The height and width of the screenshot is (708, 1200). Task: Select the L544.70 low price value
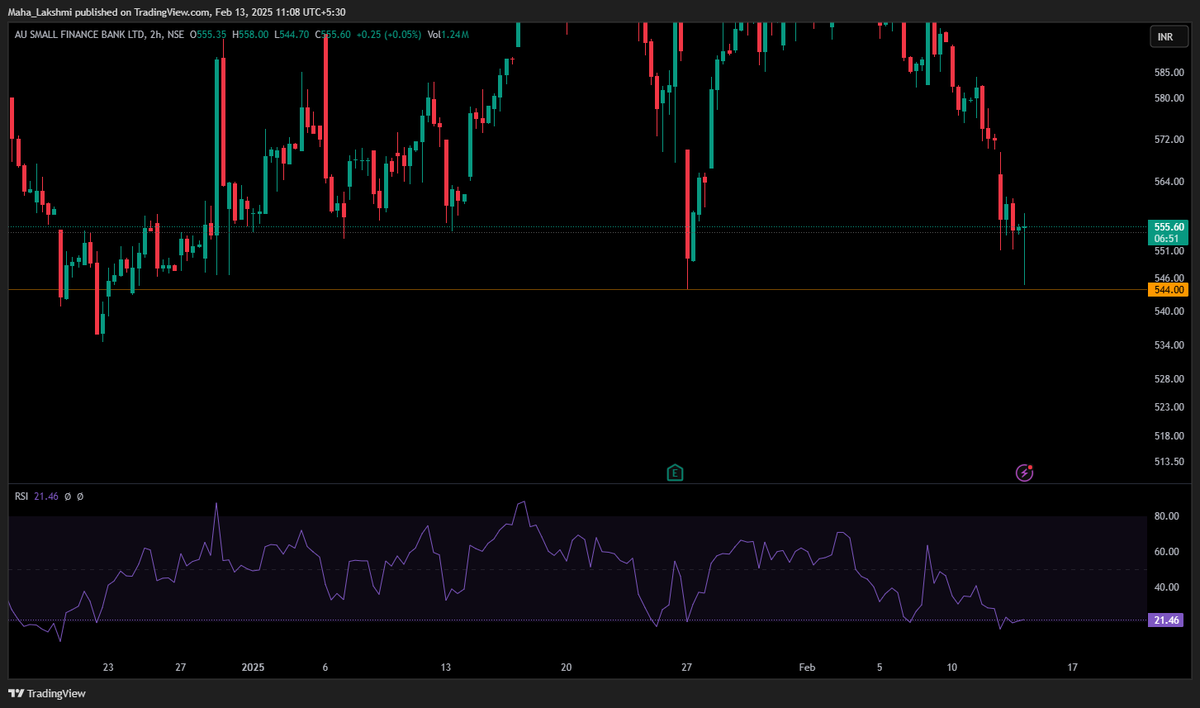pos(290,34)
